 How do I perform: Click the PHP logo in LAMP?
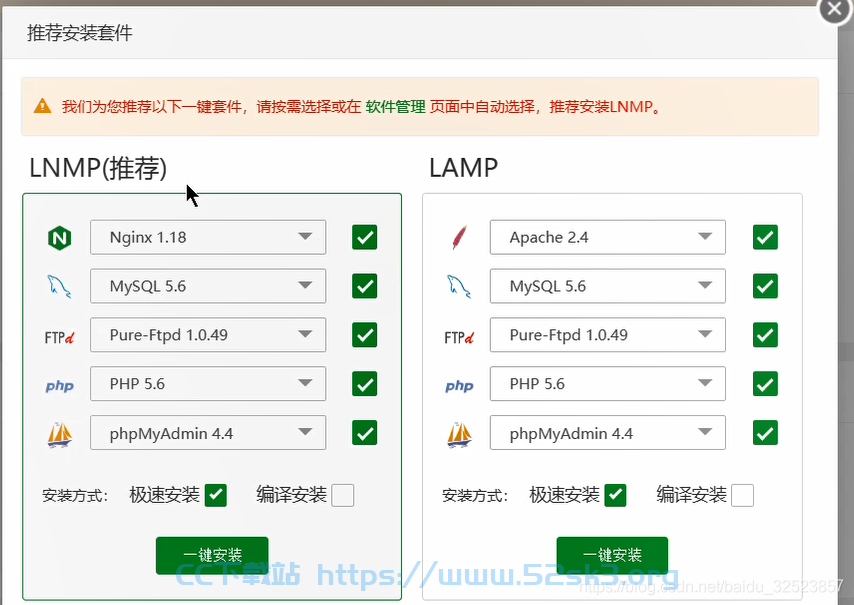(x=459, y=386)
